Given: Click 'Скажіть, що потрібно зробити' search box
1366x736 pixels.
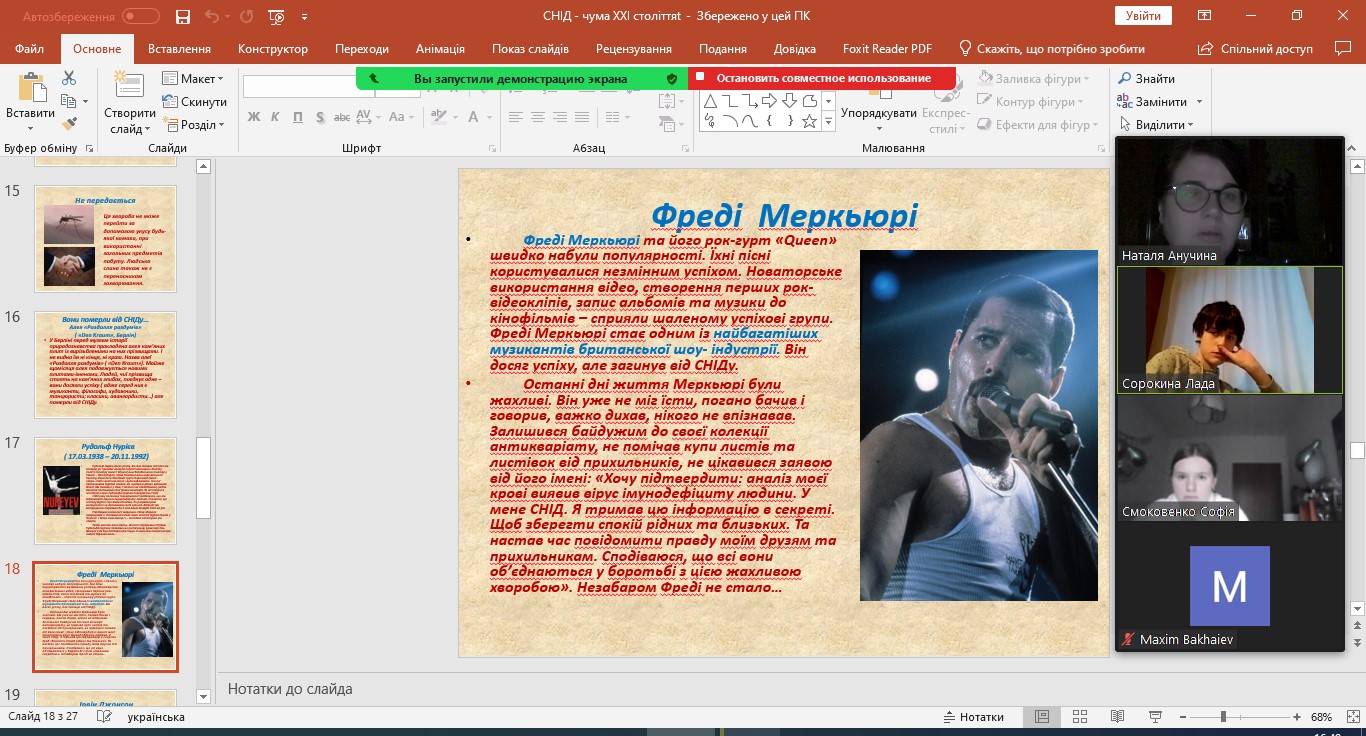Looking at the screenshot, I should pos(1052,49).
